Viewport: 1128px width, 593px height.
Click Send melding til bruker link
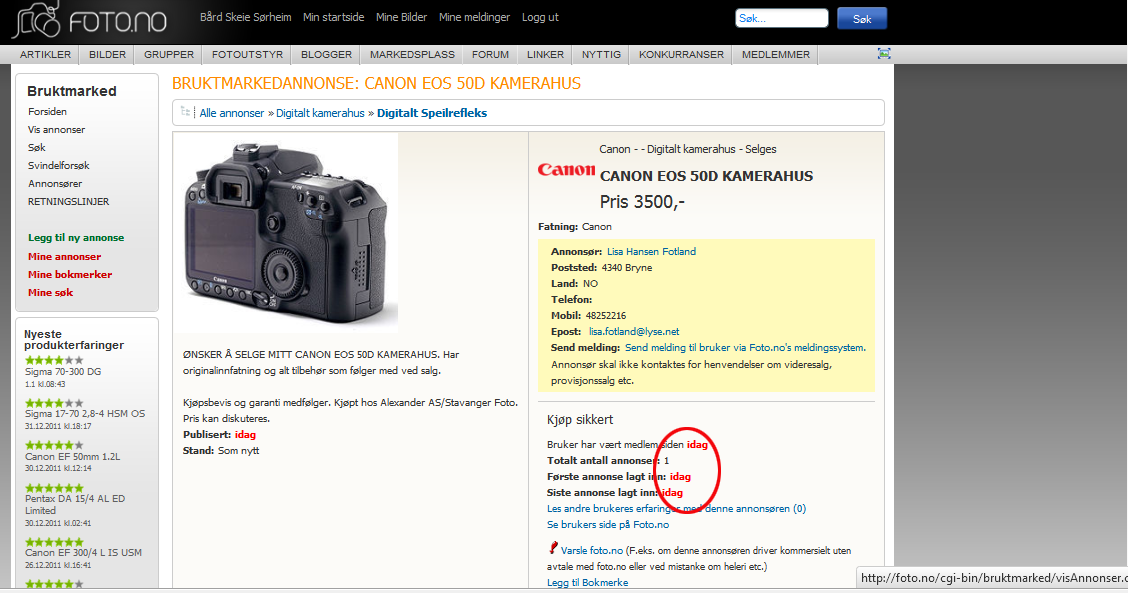745,348
